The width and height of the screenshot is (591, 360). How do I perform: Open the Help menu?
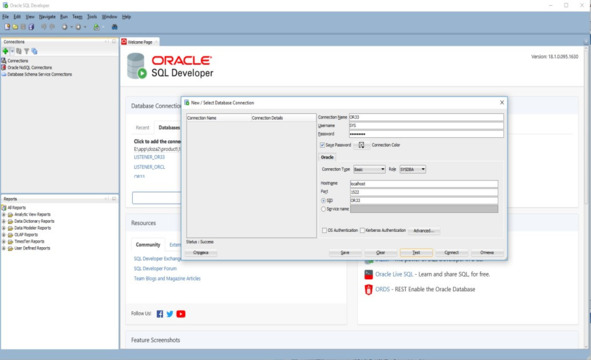point(127,17)
